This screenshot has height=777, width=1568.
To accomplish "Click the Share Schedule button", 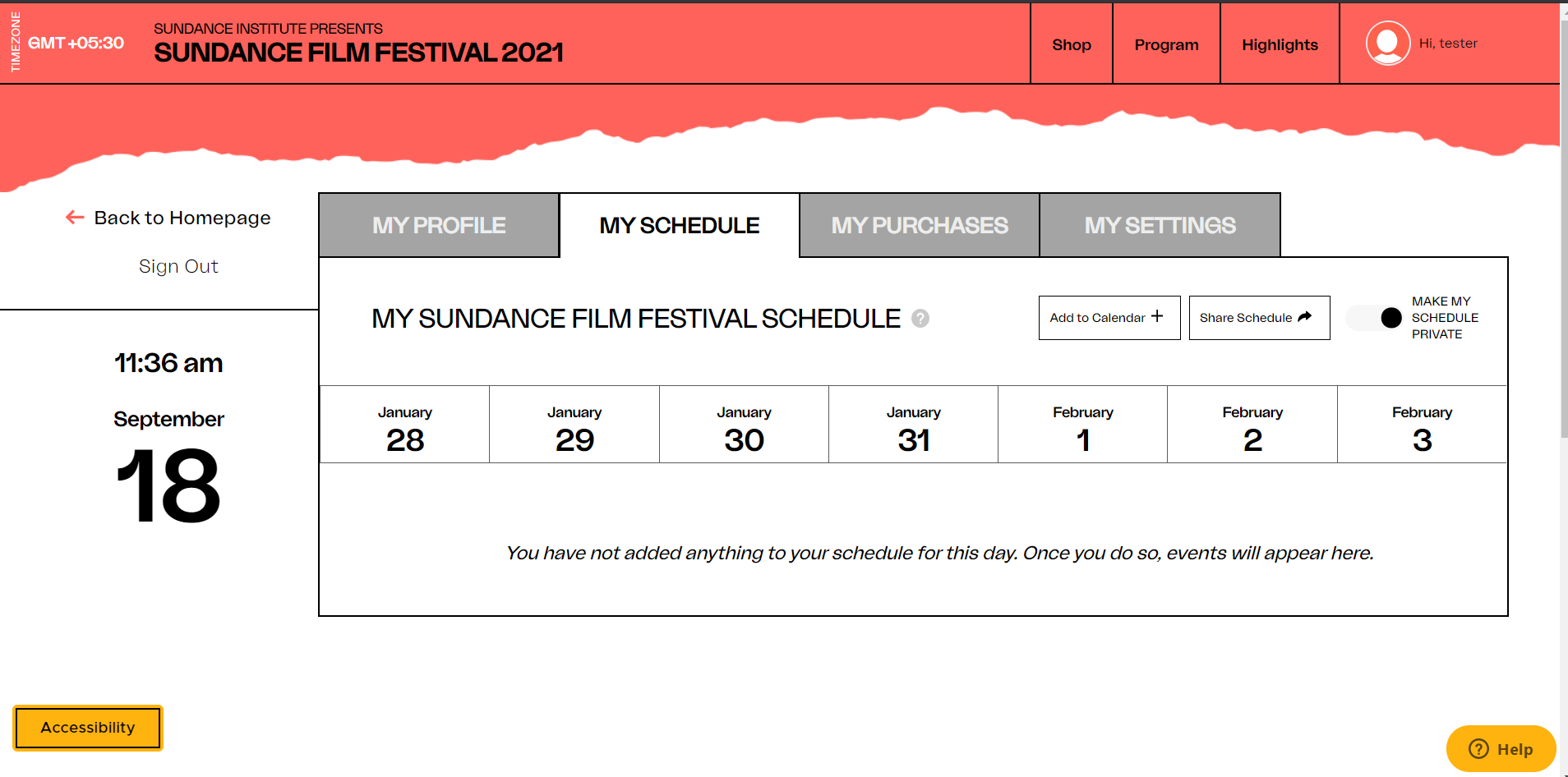I will 1259,318.
